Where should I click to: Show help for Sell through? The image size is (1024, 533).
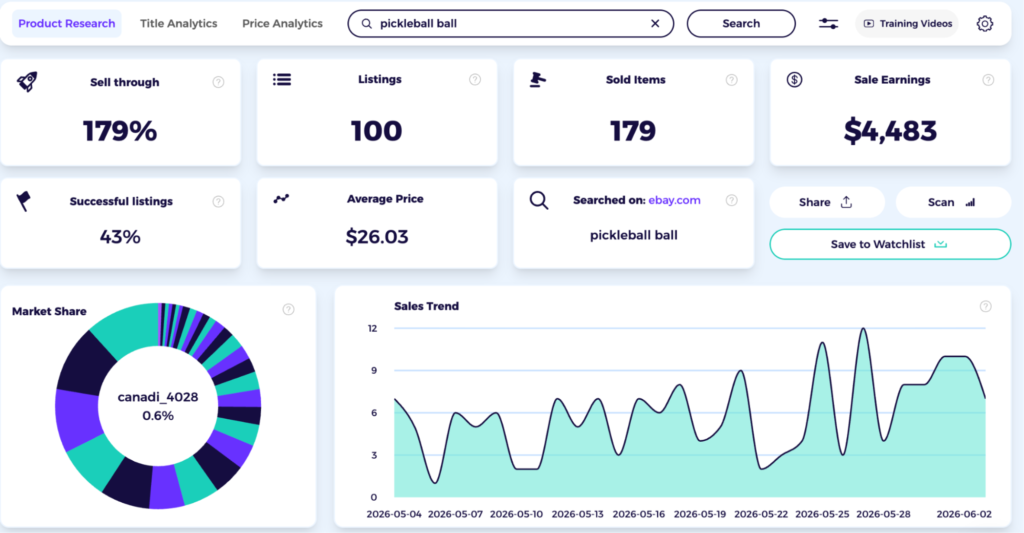pos(218,82)
